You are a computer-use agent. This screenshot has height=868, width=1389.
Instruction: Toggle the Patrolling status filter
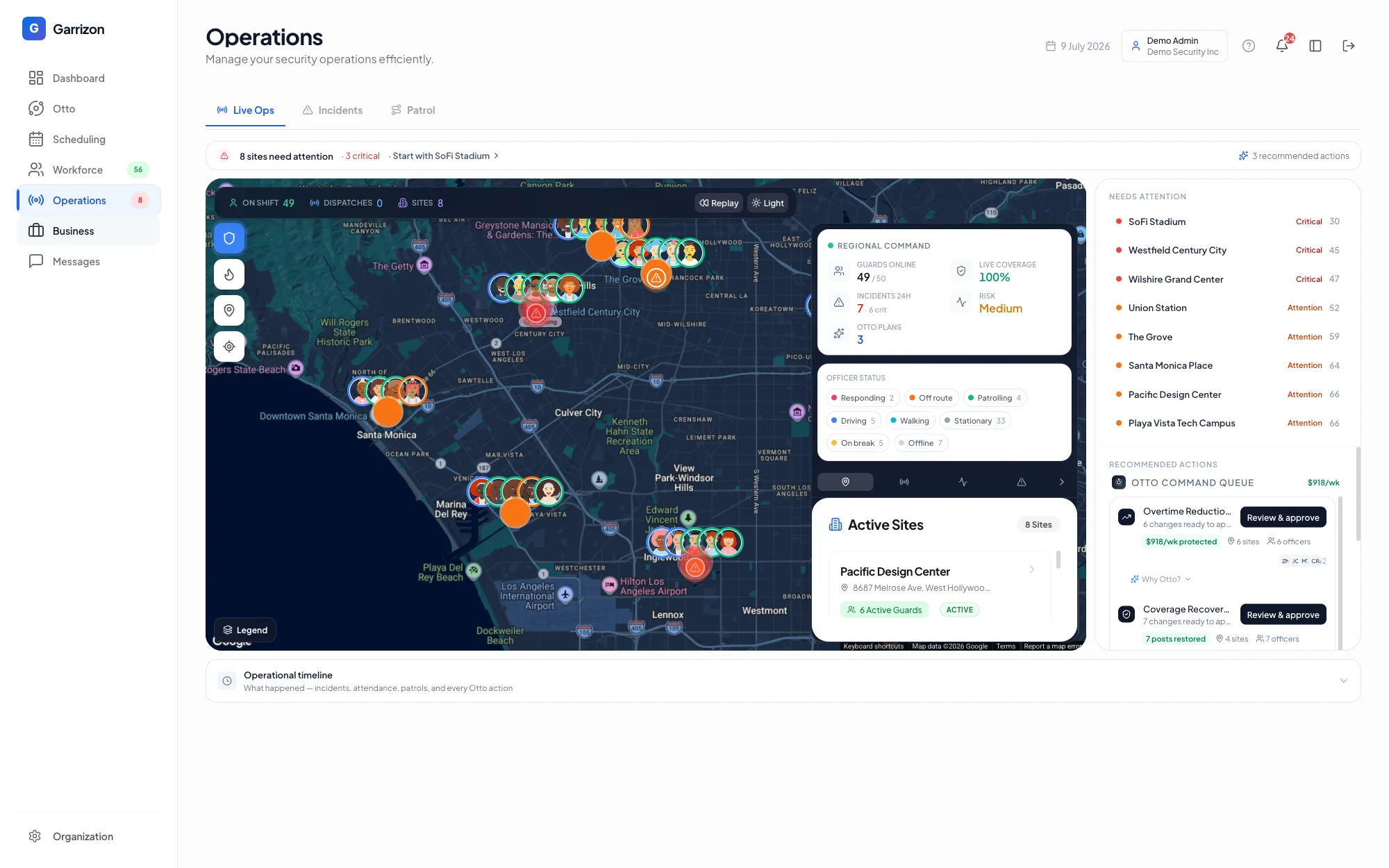point(995,398)
